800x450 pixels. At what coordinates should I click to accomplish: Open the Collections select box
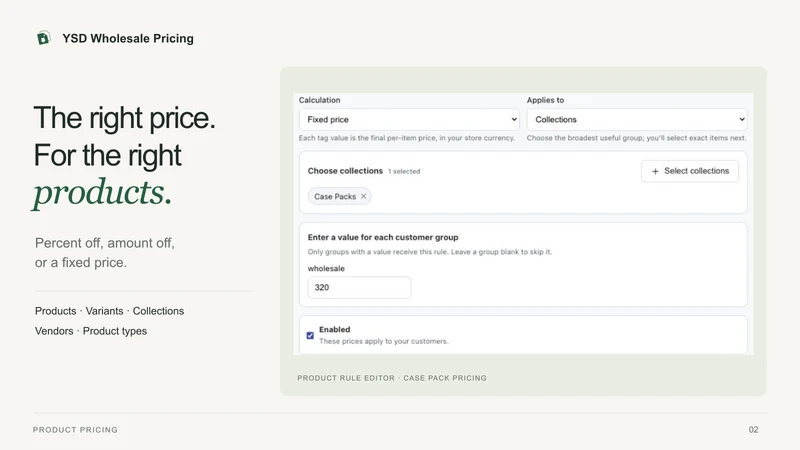[637, 119]
